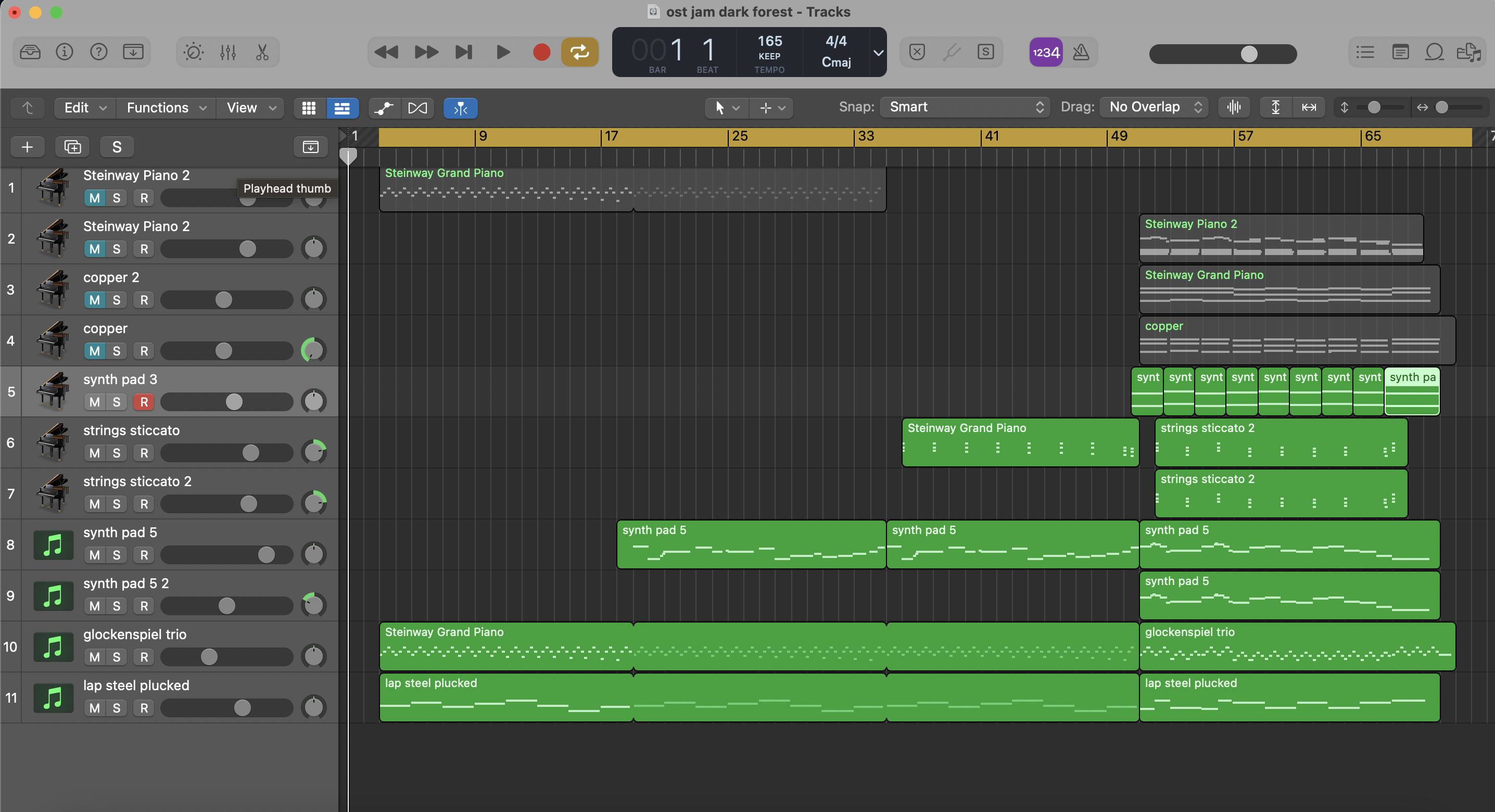Open the Smart Controls dial icon
The height and width of the screenshot is (812, 1495).
point(193,52)
